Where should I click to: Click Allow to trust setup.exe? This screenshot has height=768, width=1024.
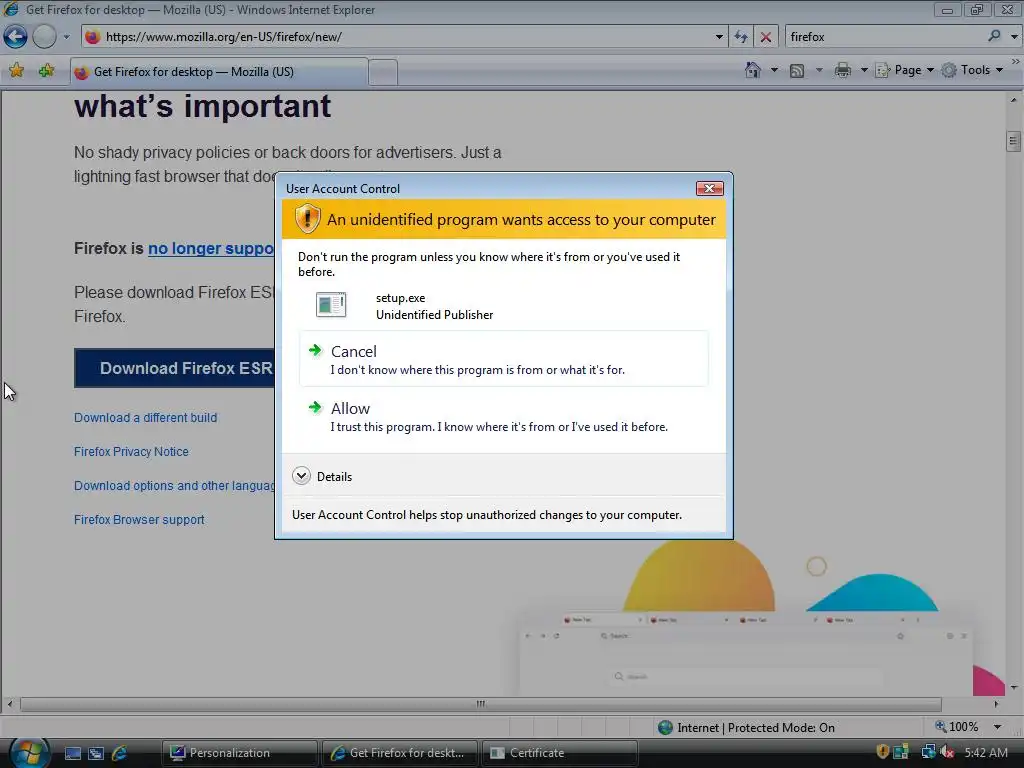coord(504,417)
